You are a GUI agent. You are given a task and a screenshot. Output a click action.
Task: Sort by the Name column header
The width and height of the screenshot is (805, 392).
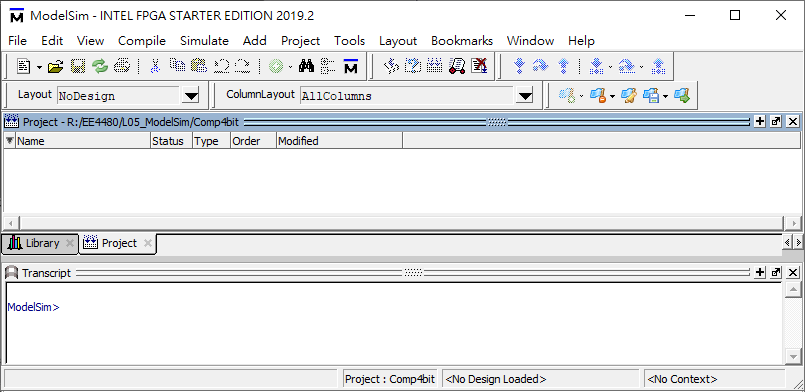pyautogui.click(x=83, y=141)
